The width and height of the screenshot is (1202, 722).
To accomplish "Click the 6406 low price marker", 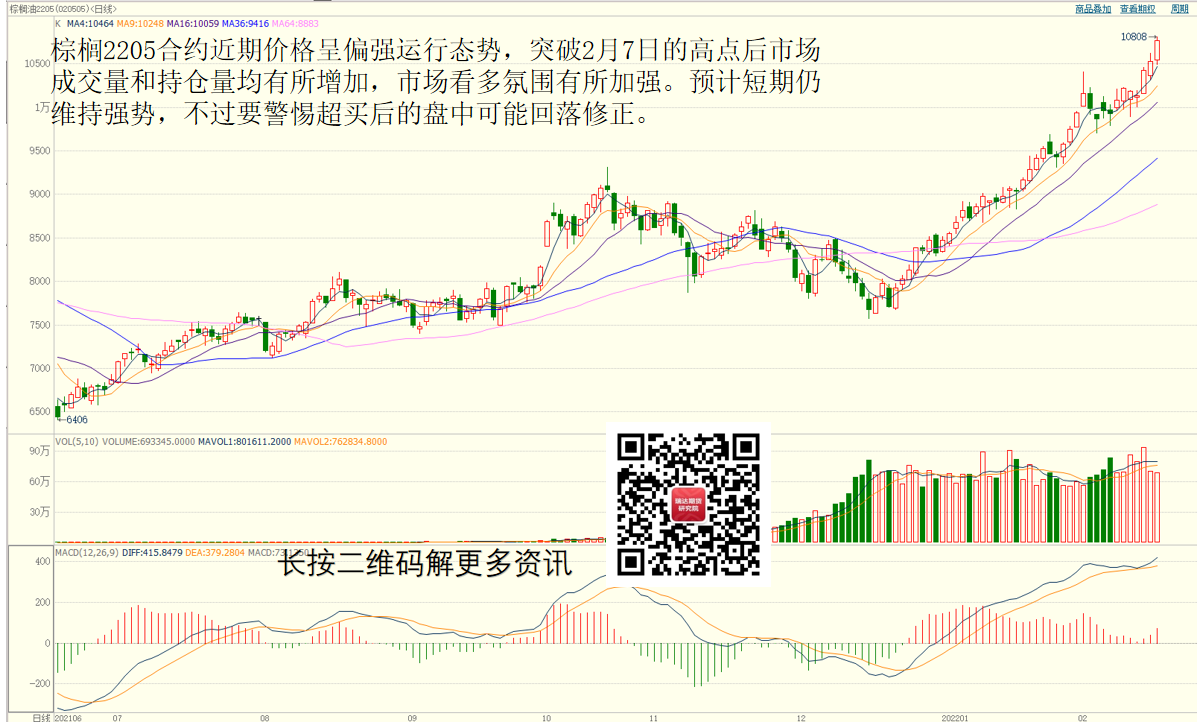I will click(x=75, y=420).
